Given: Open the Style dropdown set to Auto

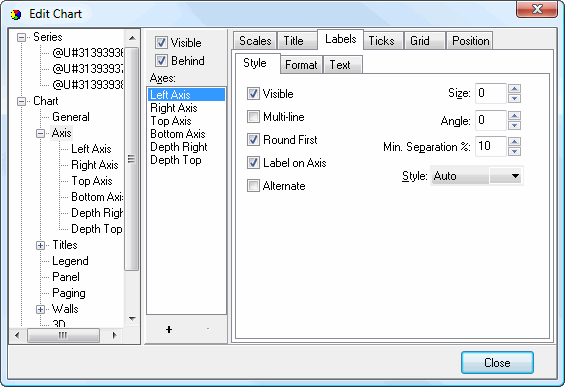Looking at the screenshot, I should [x=477, y=176].
